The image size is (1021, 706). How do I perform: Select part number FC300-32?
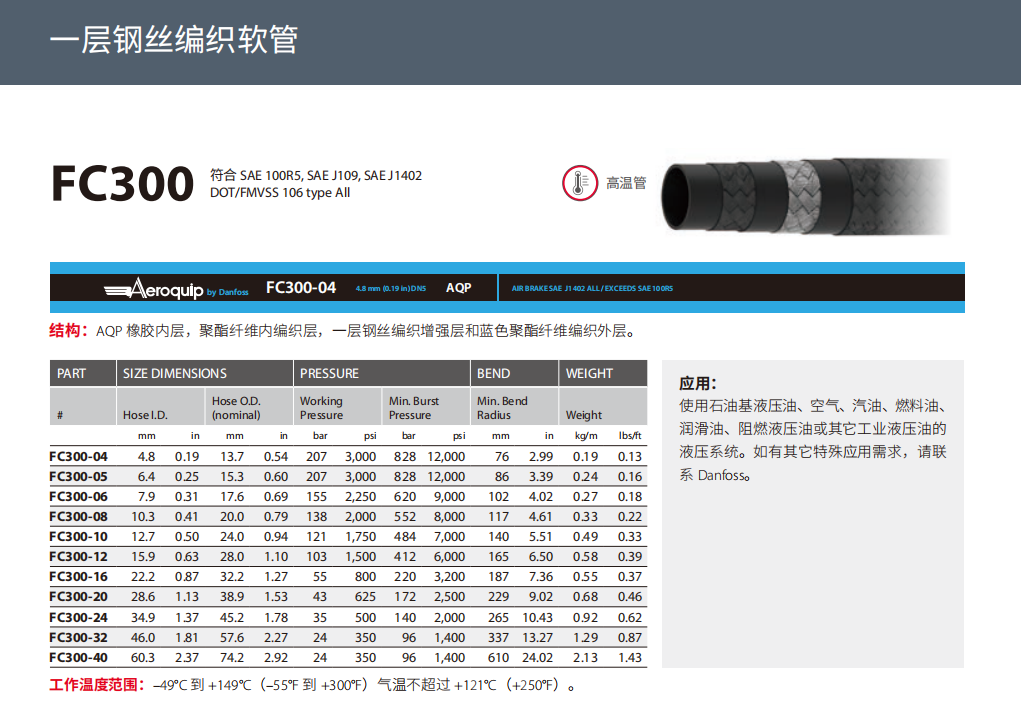pyautogui.click(x=78, y=638)
